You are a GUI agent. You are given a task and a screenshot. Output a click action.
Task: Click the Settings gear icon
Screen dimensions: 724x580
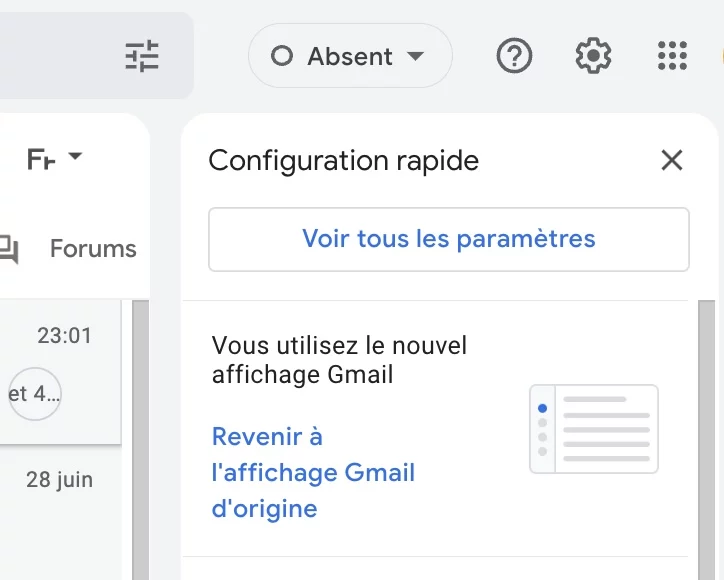[x=593, y=56]
